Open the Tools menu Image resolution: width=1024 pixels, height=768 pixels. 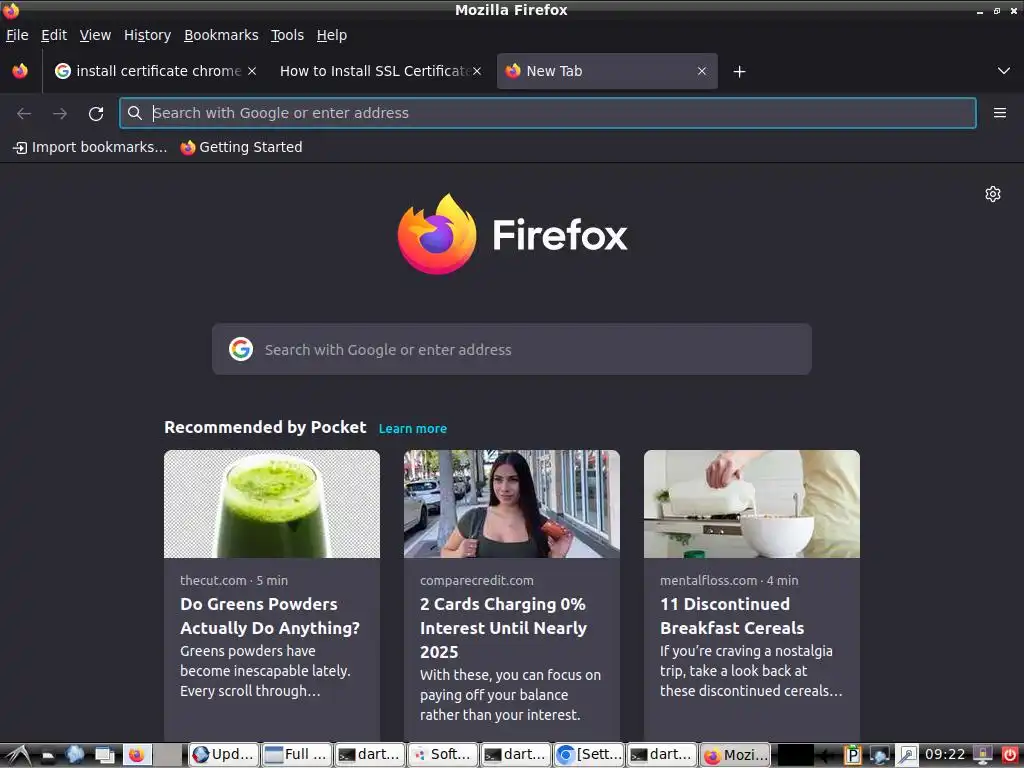tap(287, 35)
